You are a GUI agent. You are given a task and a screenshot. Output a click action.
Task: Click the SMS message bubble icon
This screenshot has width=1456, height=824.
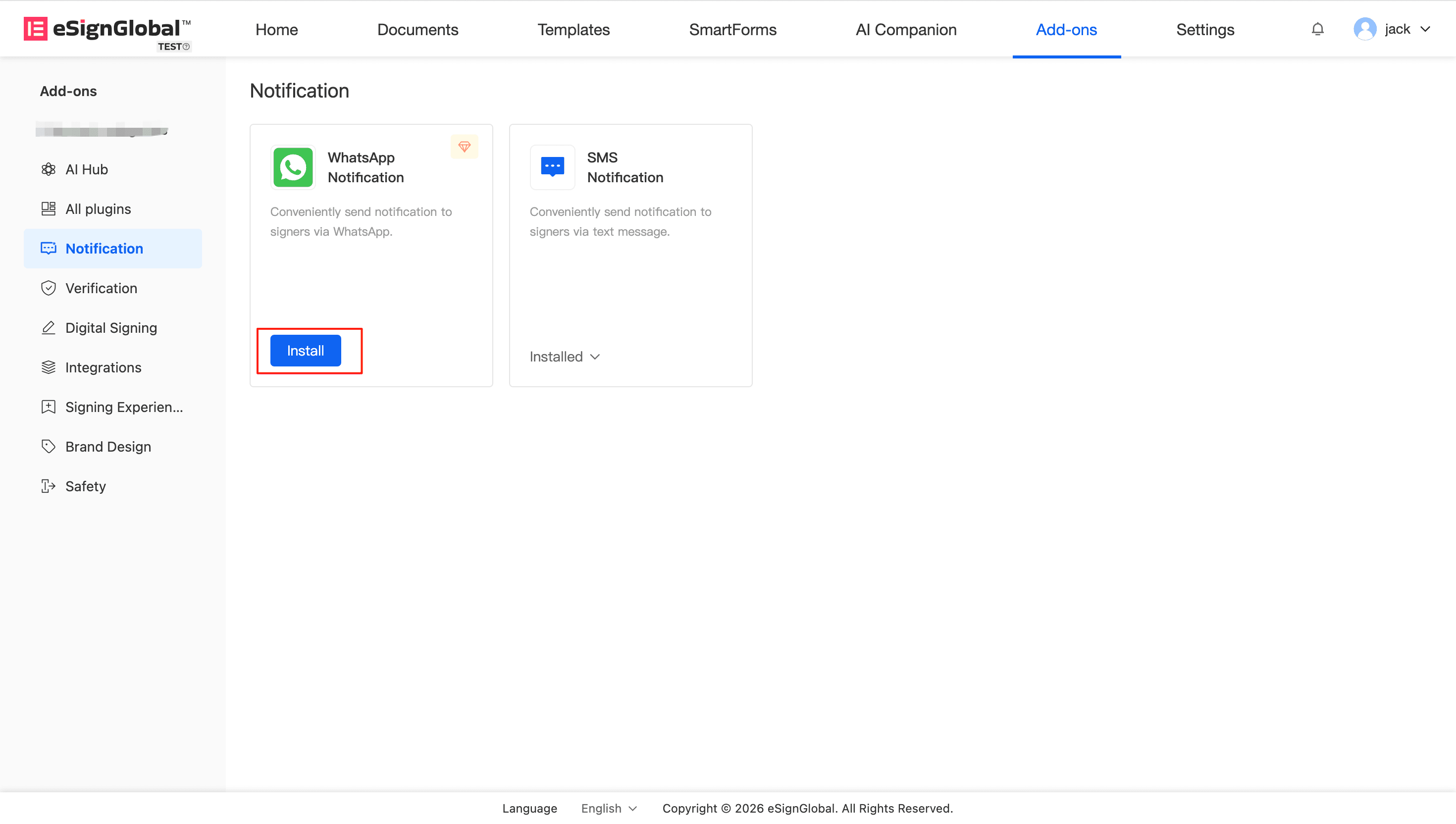[x=552, y=167]
